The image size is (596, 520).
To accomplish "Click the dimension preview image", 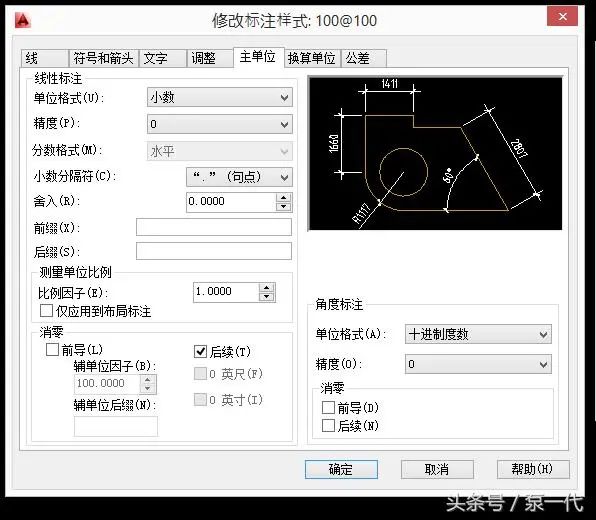I will pyautogui.click(x=435, y=153).
